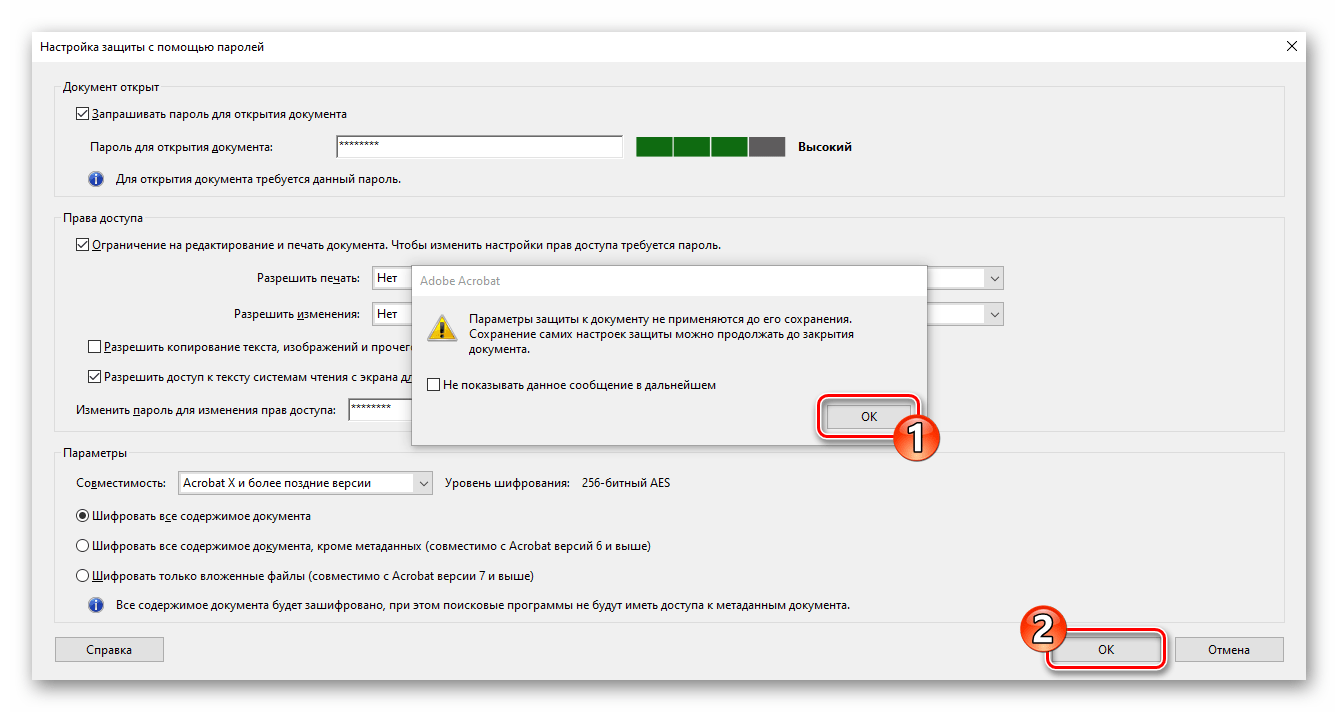Click the 'Отмена' button
Image resolution: width=1338 pixels, height=712 pixels.
point(1228,649)
